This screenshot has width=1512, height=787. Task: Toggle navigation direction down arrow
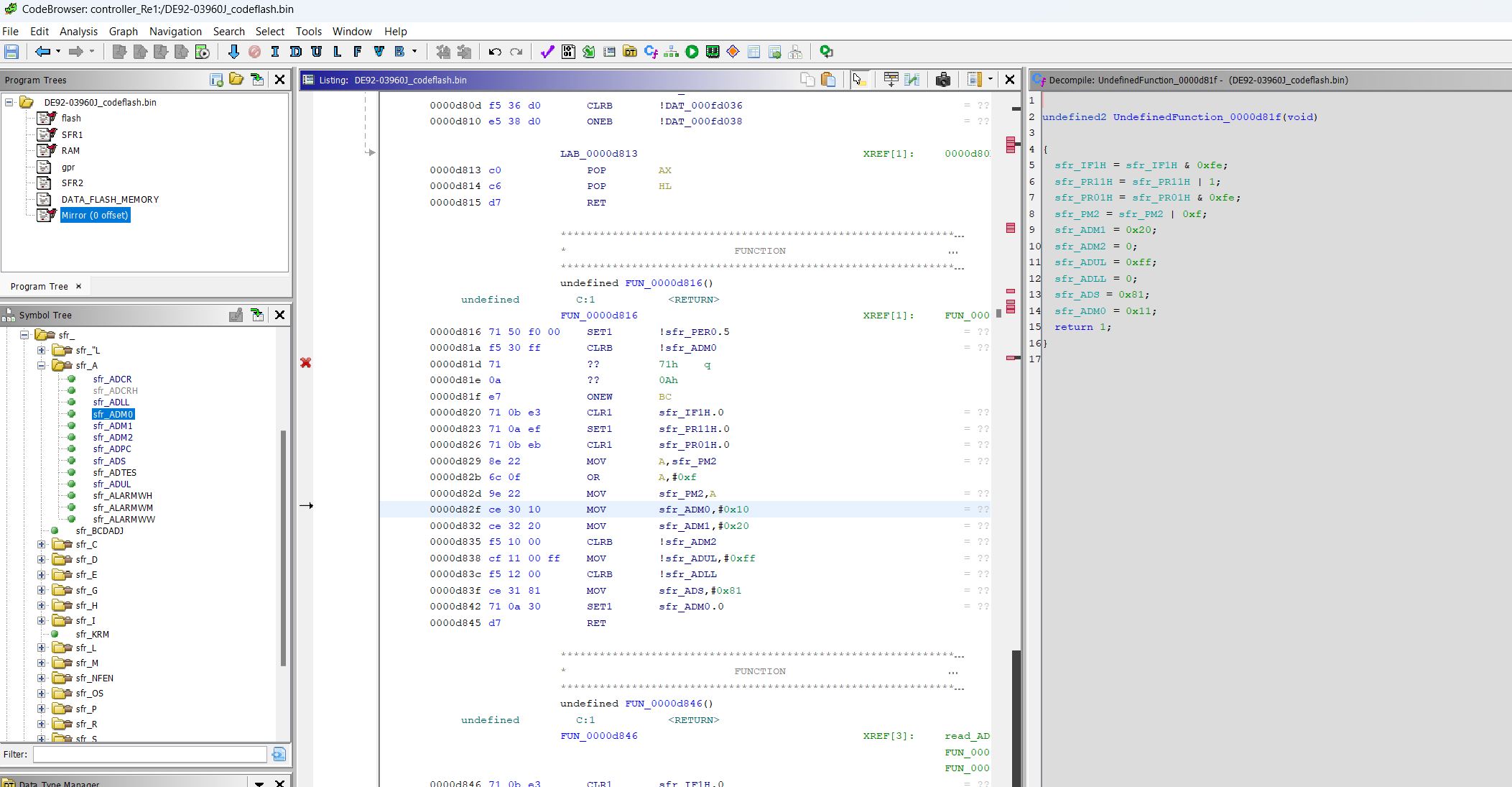click(x=233, y=52)
